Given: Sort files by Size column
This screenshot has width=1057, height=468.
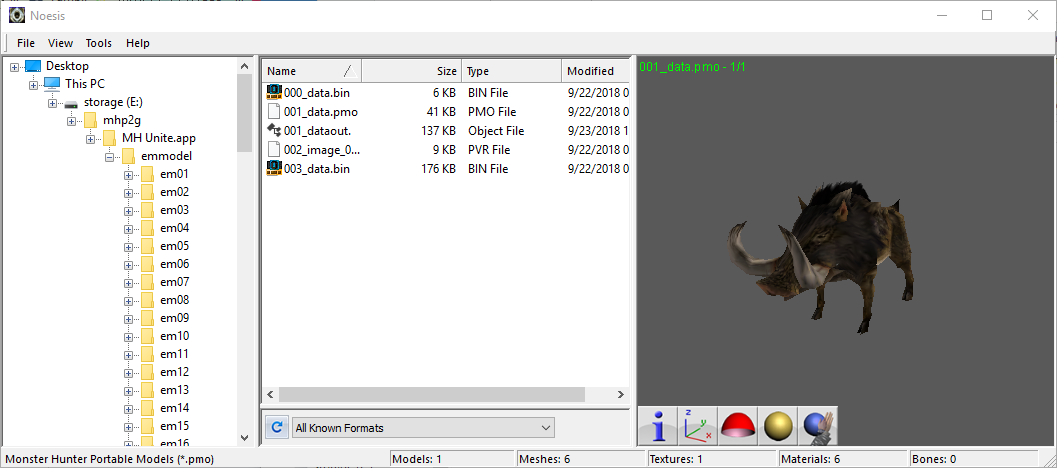Looking at the screenshot, I should pos(411,71).
